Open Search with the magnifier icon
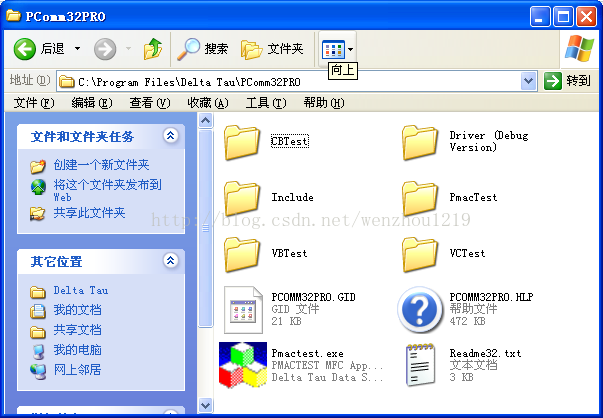 click(x=202, y=49)
